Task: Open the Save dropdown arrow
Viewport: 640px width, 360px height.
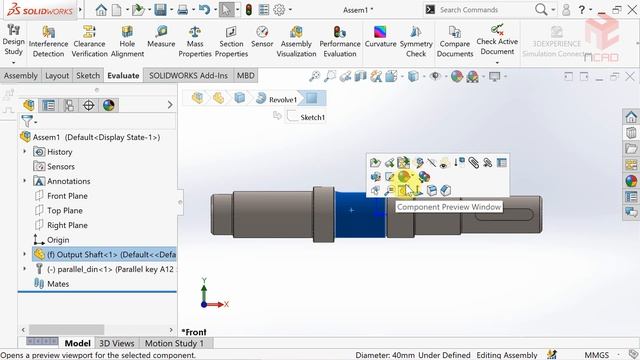Action: pyautogui.click(x=171, y=10)
